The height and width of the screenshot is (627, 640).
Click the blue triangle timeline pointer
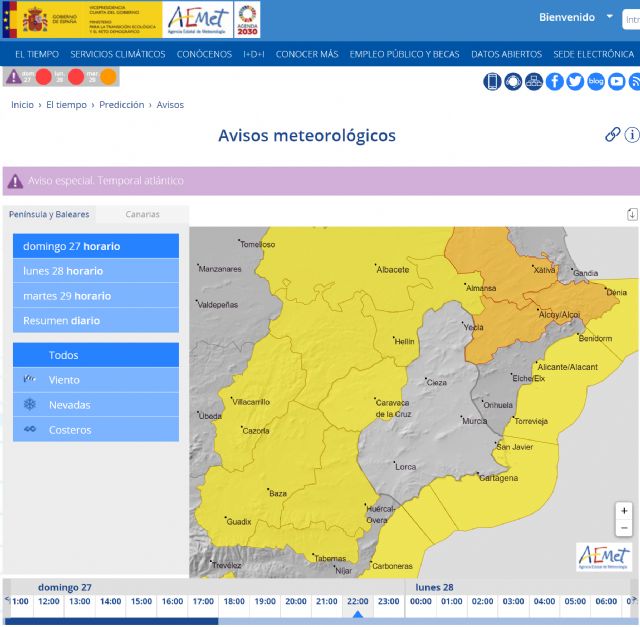pos(358,614)
